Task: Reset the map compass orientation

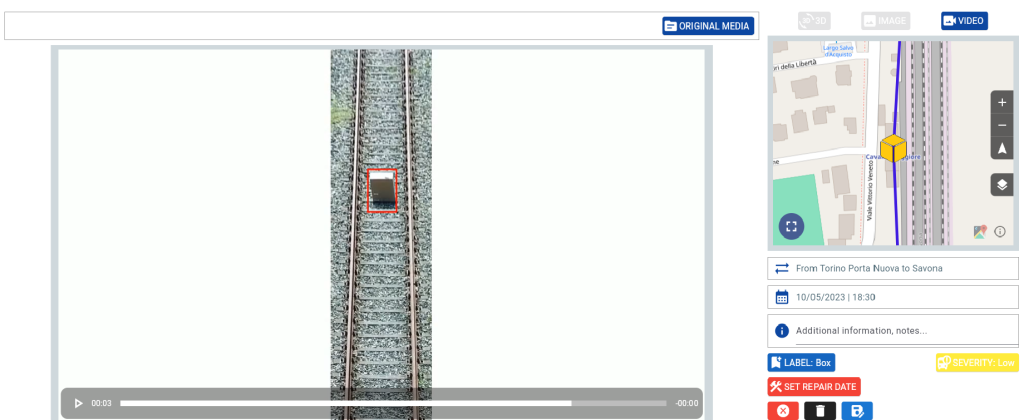Action: [1002, 148]
